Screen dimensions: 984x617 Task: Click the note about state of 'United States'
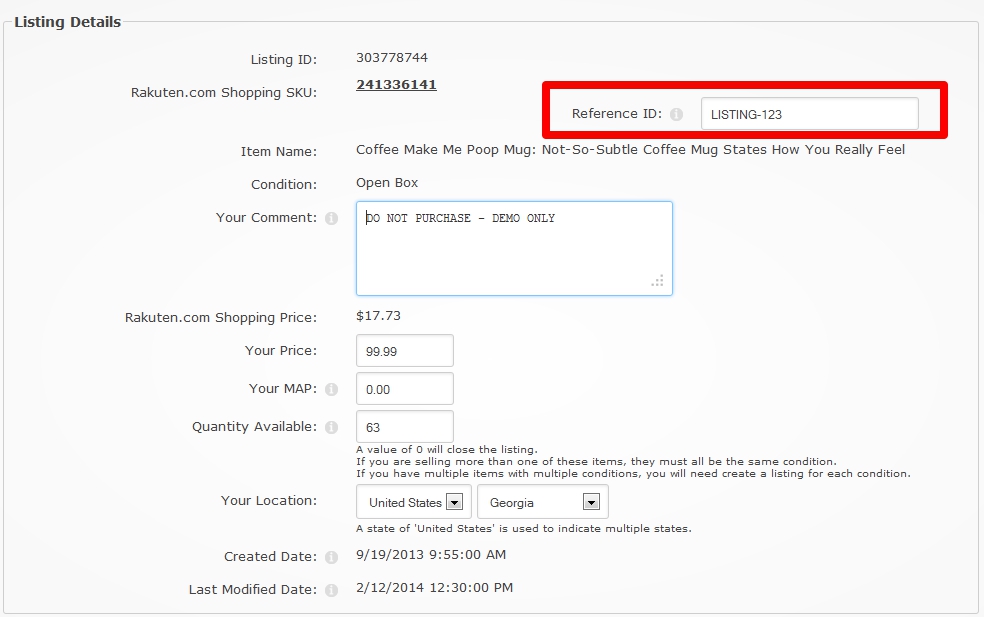[523, 528]
